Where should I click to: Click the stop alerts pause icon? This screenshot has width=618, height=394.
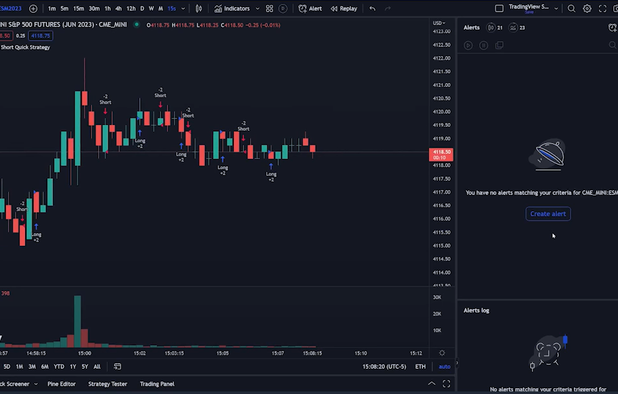point(484,45)
